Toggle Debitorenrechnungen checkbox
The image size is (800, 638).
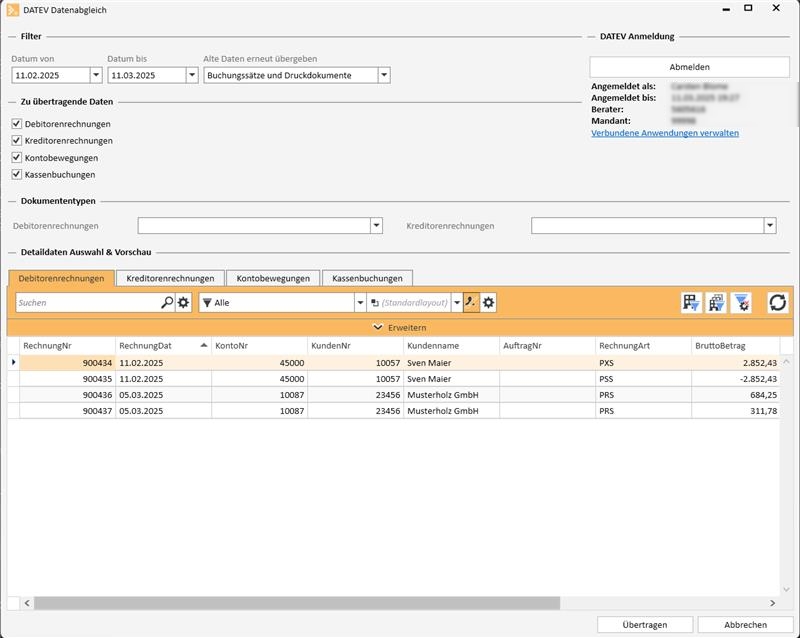(16, 124)
